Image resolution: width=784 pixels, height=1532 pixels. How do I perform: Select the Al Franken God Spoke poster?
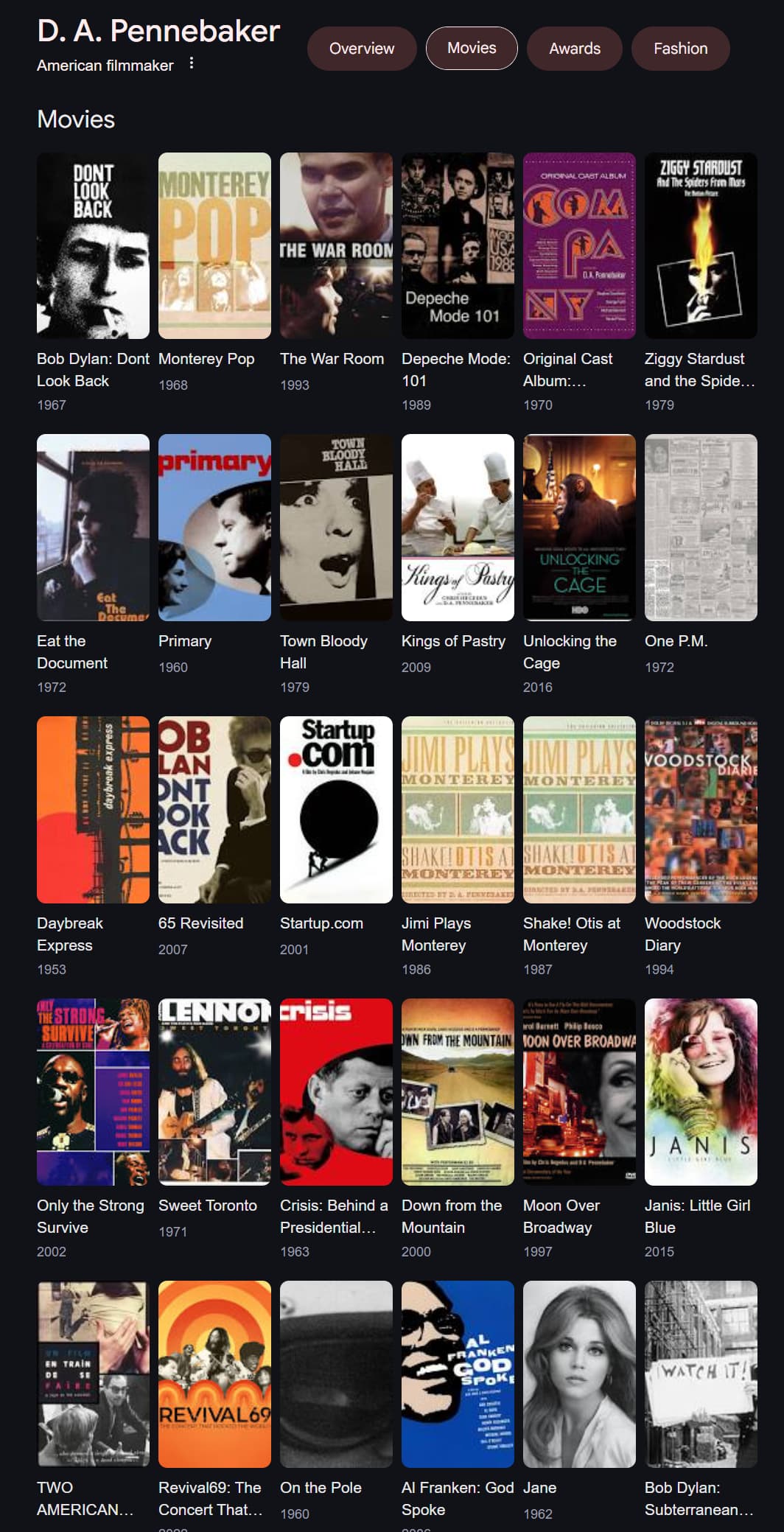(458, 1374)
